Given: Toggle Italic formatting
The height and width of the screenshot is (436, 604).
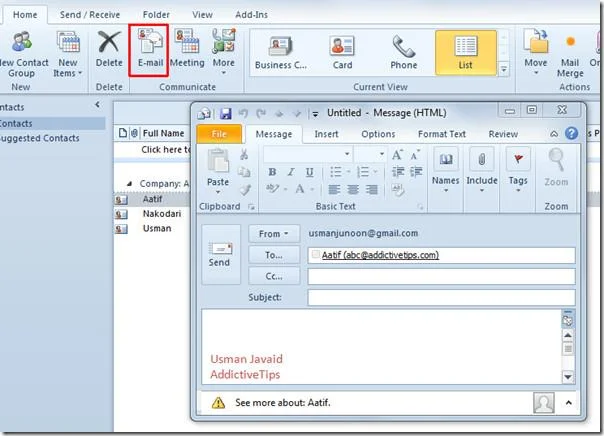Looking at the screenshot, I should tap(291, 172).
